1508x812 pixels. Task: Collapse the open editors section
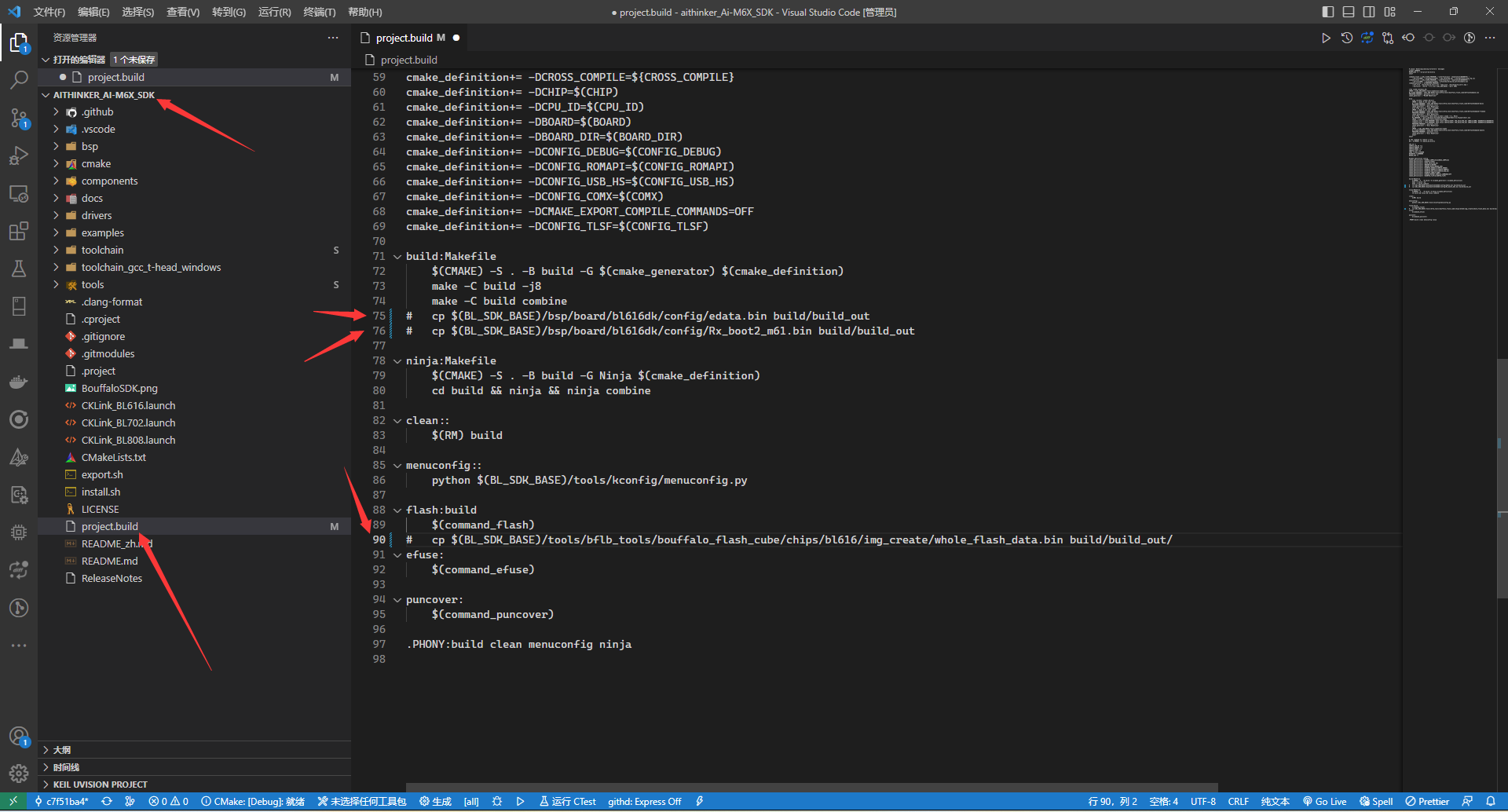(194, 60)
